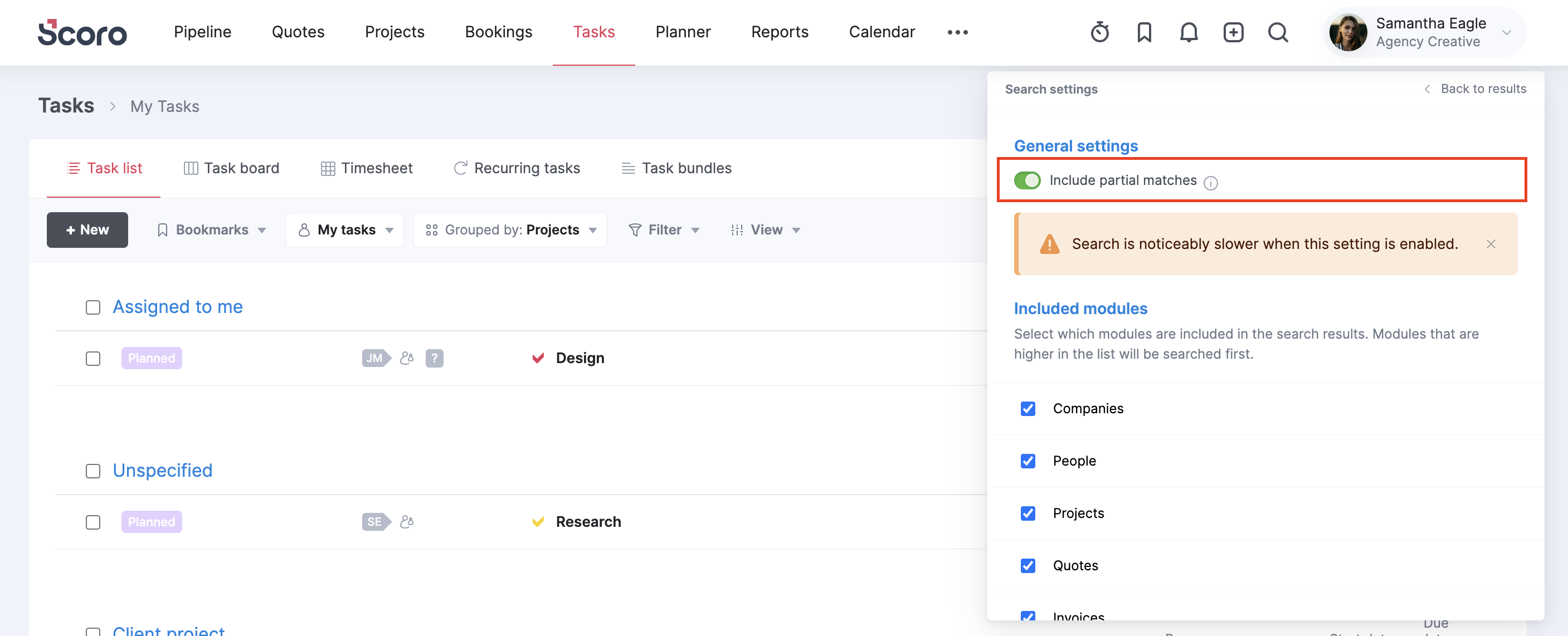1568x636 pixels.
Task: Open the My tasks dropdown
Action: pyautogui.click(x=344, y=230)
